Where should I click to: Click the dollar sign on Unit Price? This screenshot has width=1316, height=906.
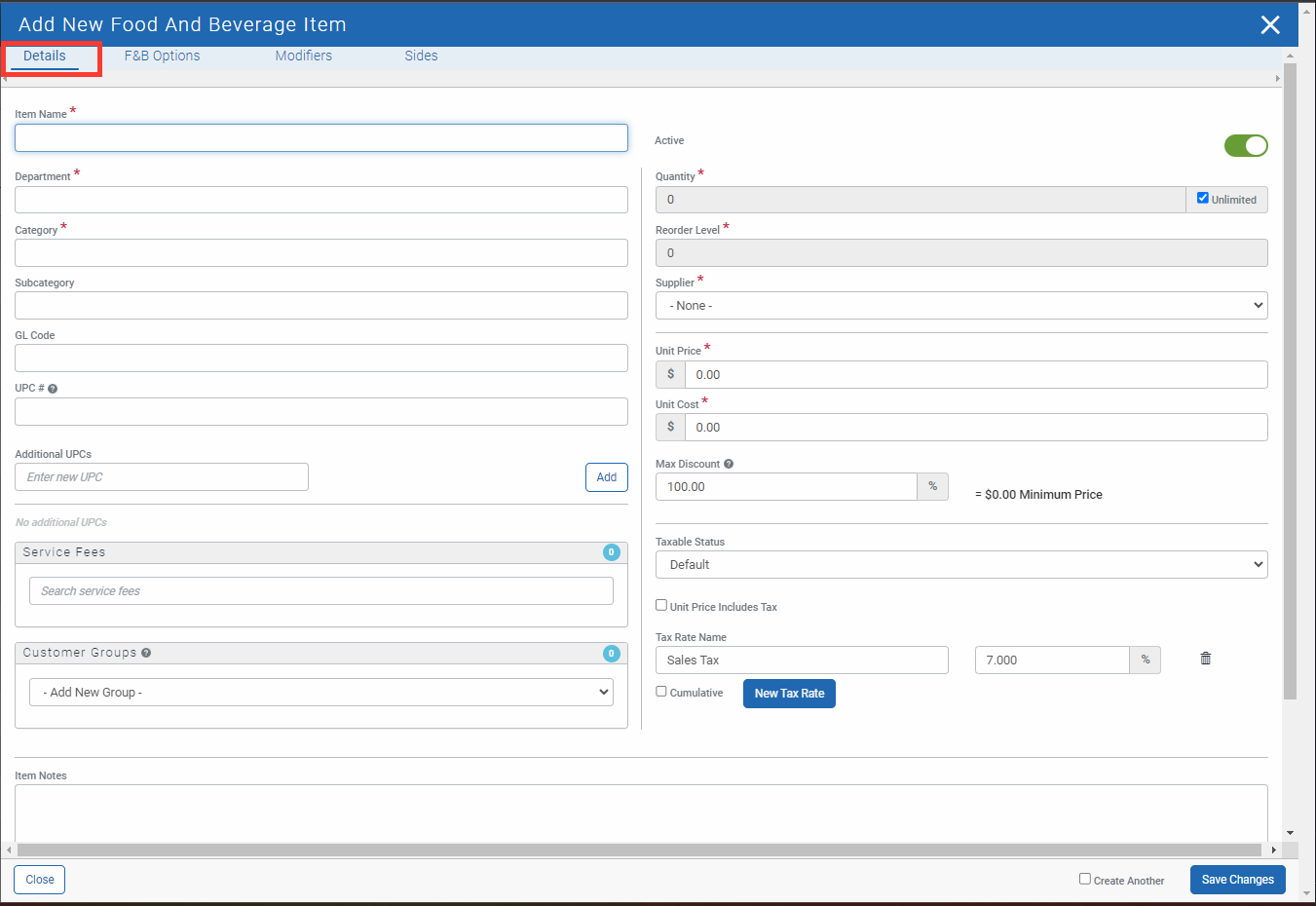tap(670, 374)
